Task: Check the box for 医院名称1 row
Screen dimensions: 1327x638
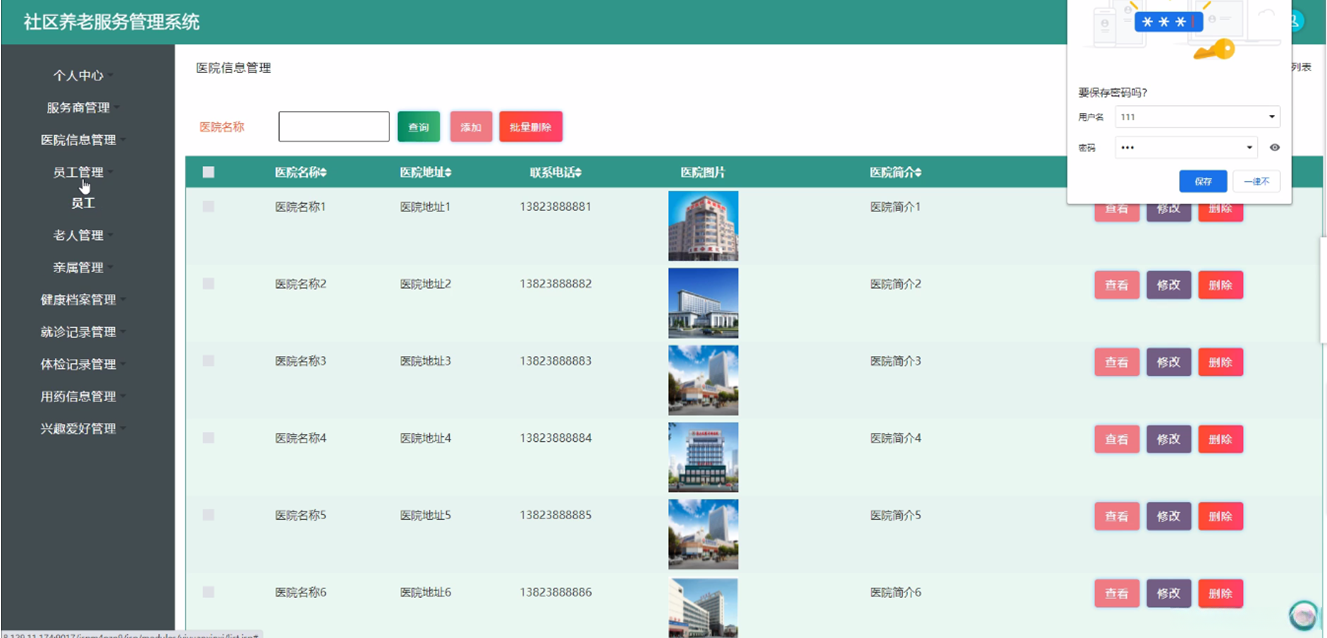Action: 208,206
